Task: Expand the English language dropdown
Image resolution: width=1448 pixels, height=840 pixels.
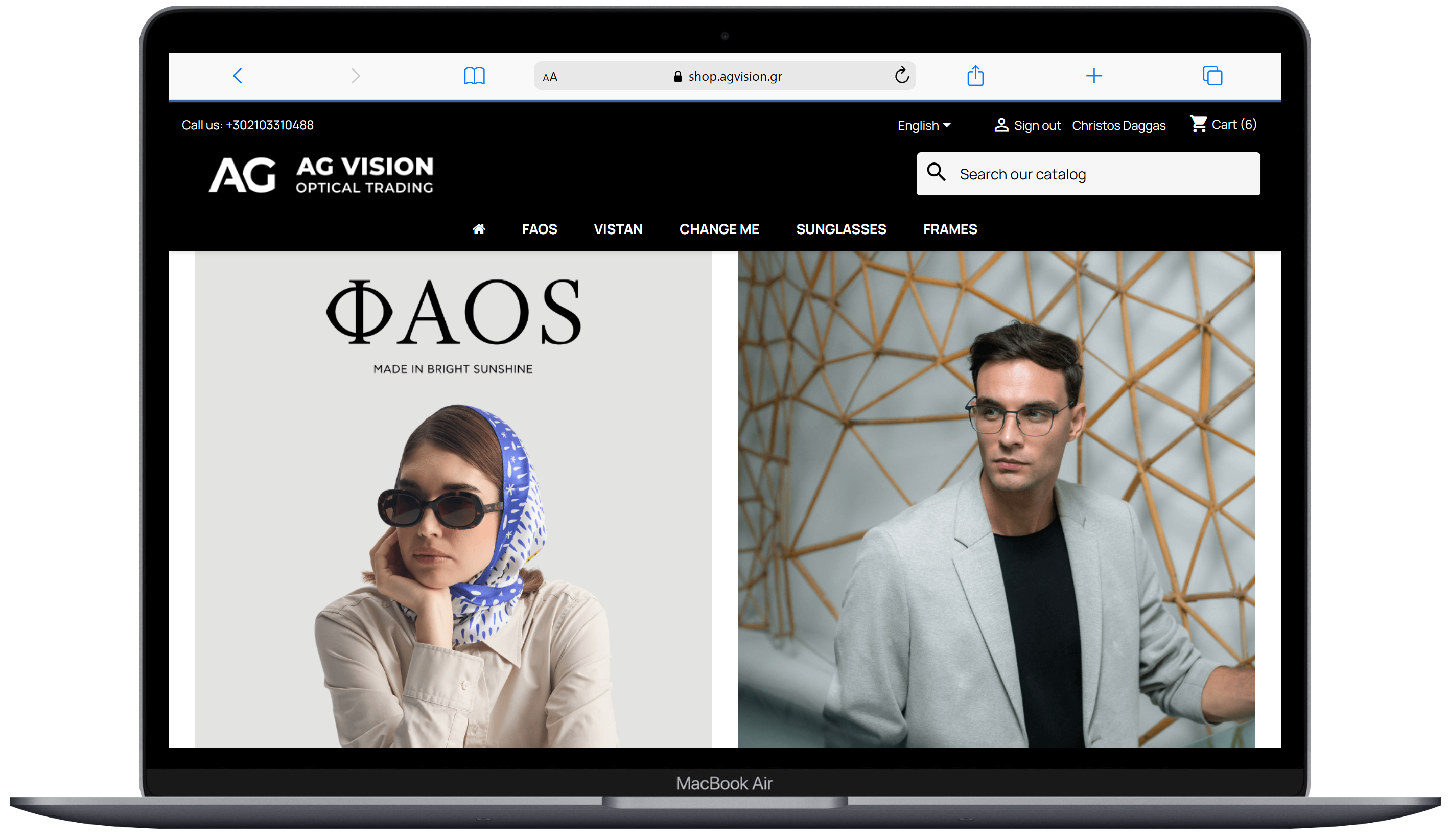Action: pyautogui.click(x=924, y=125)
